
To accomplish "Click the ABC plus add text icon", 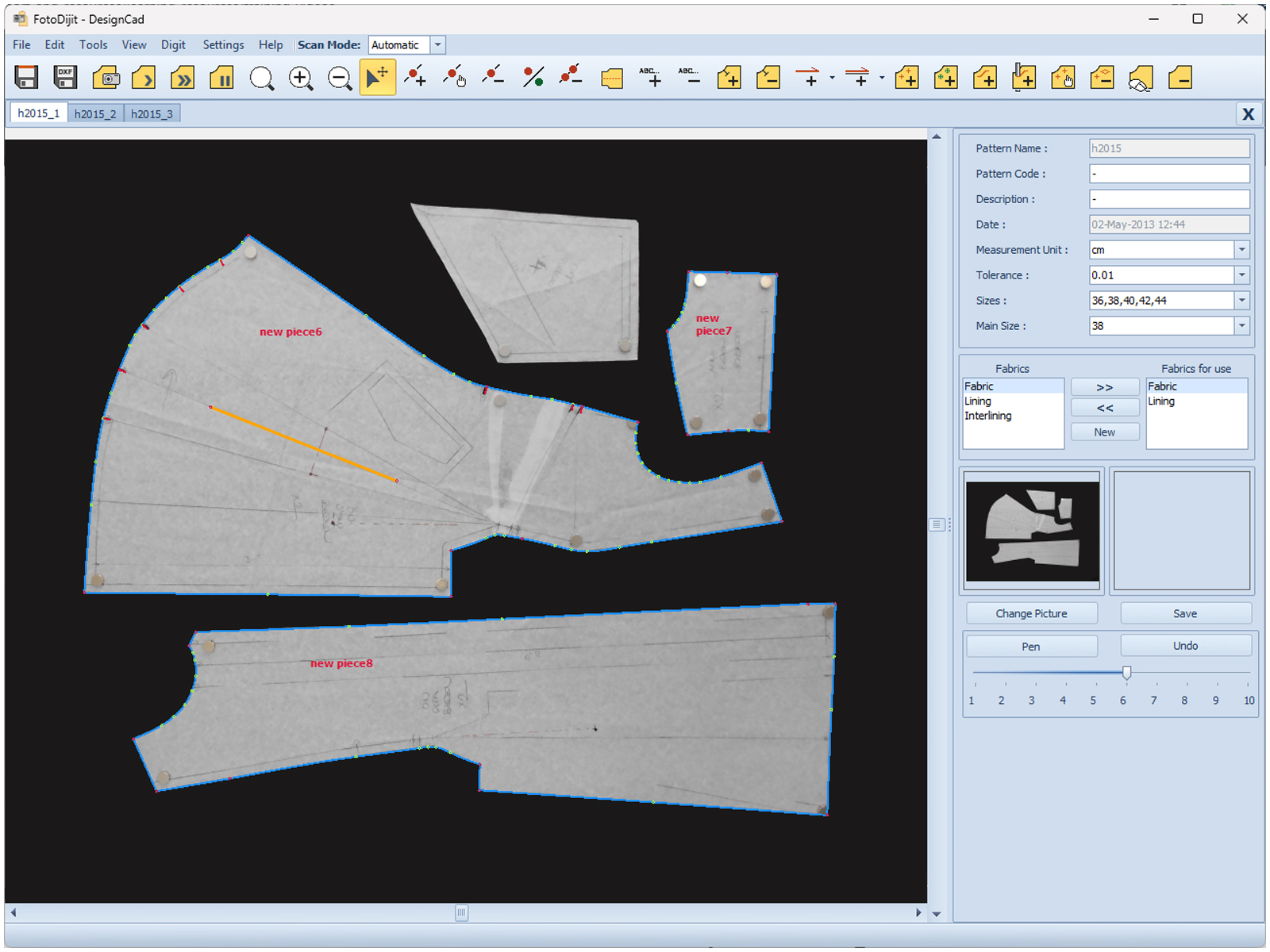I will pos(650,78).
